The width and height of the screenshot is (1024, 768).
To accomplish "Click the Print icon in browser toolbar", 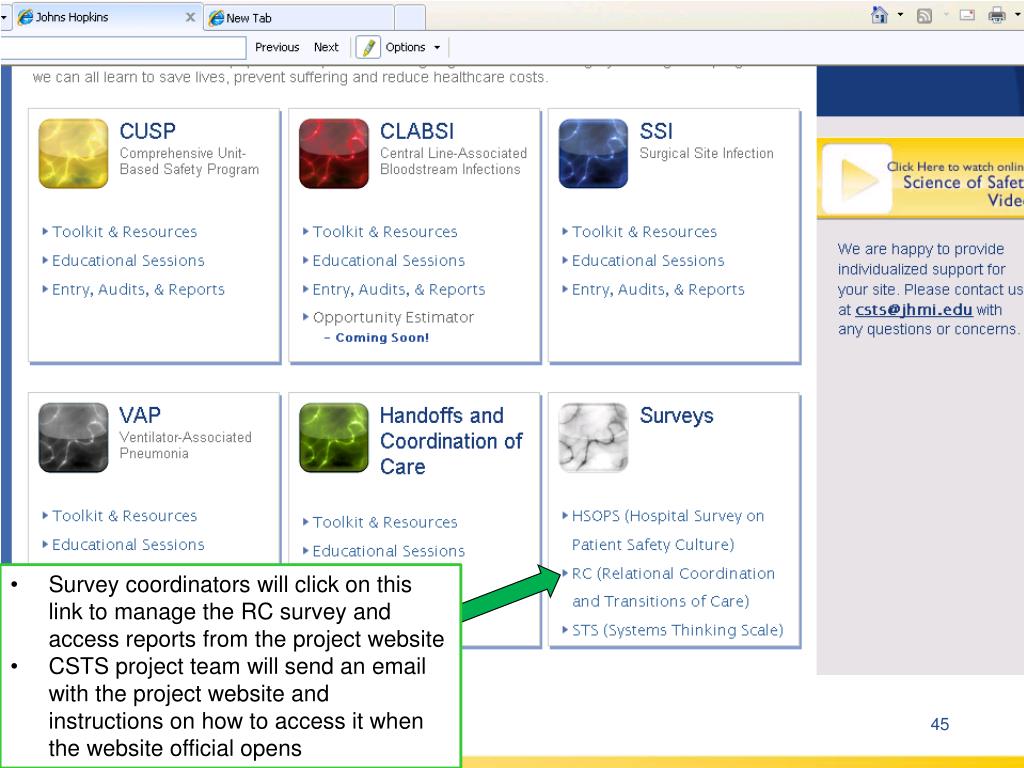I will 997,15.
